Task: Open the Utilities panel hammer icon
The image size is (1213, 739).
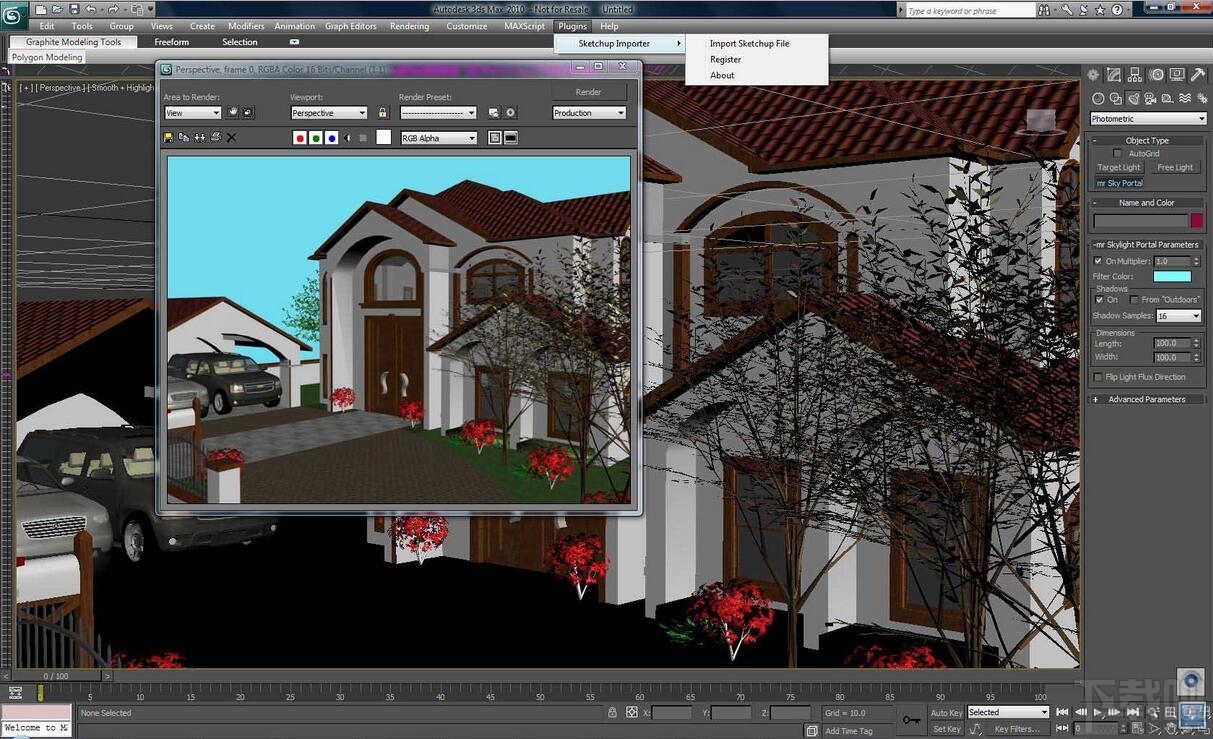Action: (1197, 73)
